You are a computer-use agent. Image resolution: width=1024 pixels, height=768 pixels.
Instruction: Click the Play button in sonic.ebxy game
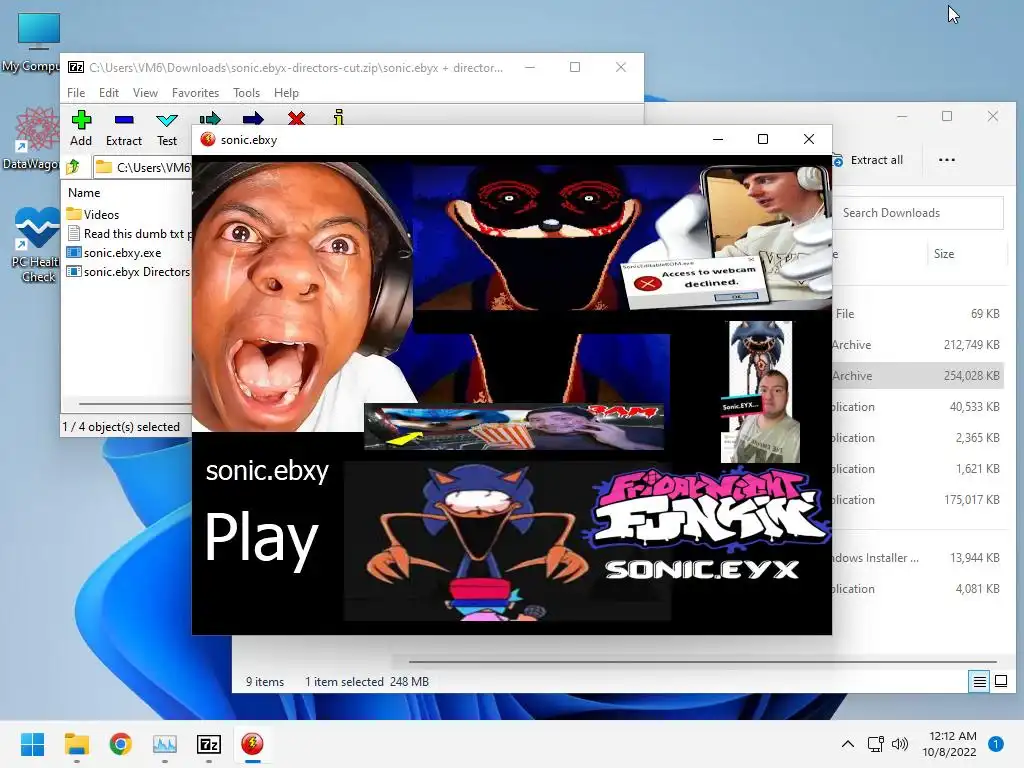point(261,537)
